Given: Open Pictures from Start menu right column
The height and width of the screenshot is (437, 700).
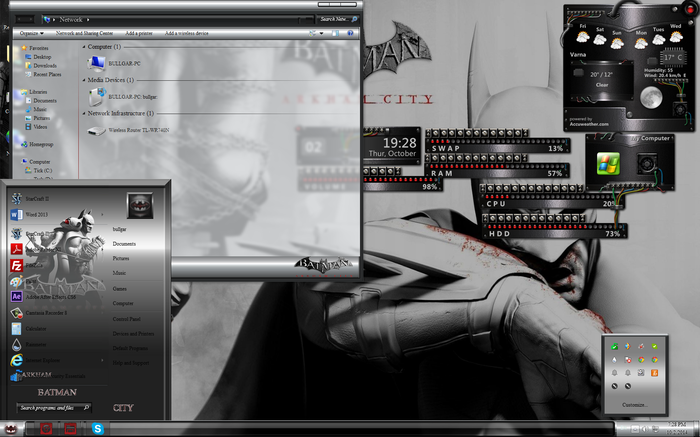Looking at the screenshot, I should pos(121,258).
